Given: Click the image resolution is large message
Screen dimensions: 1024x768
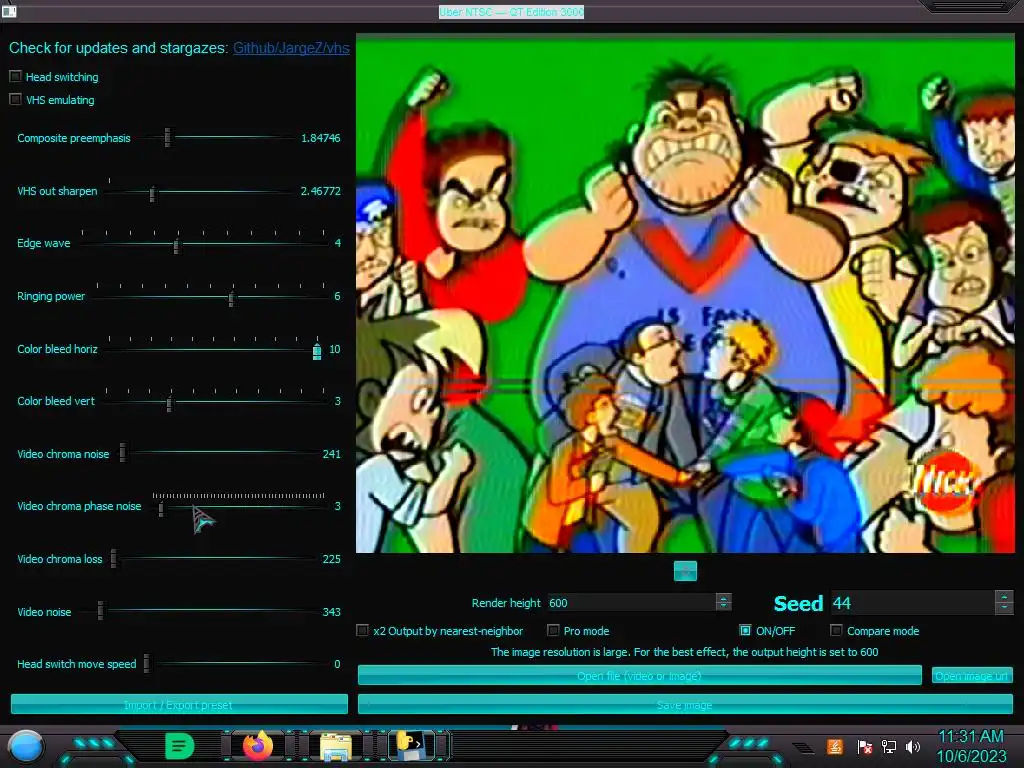Looking at the screenshot, I should pos(684,652).
